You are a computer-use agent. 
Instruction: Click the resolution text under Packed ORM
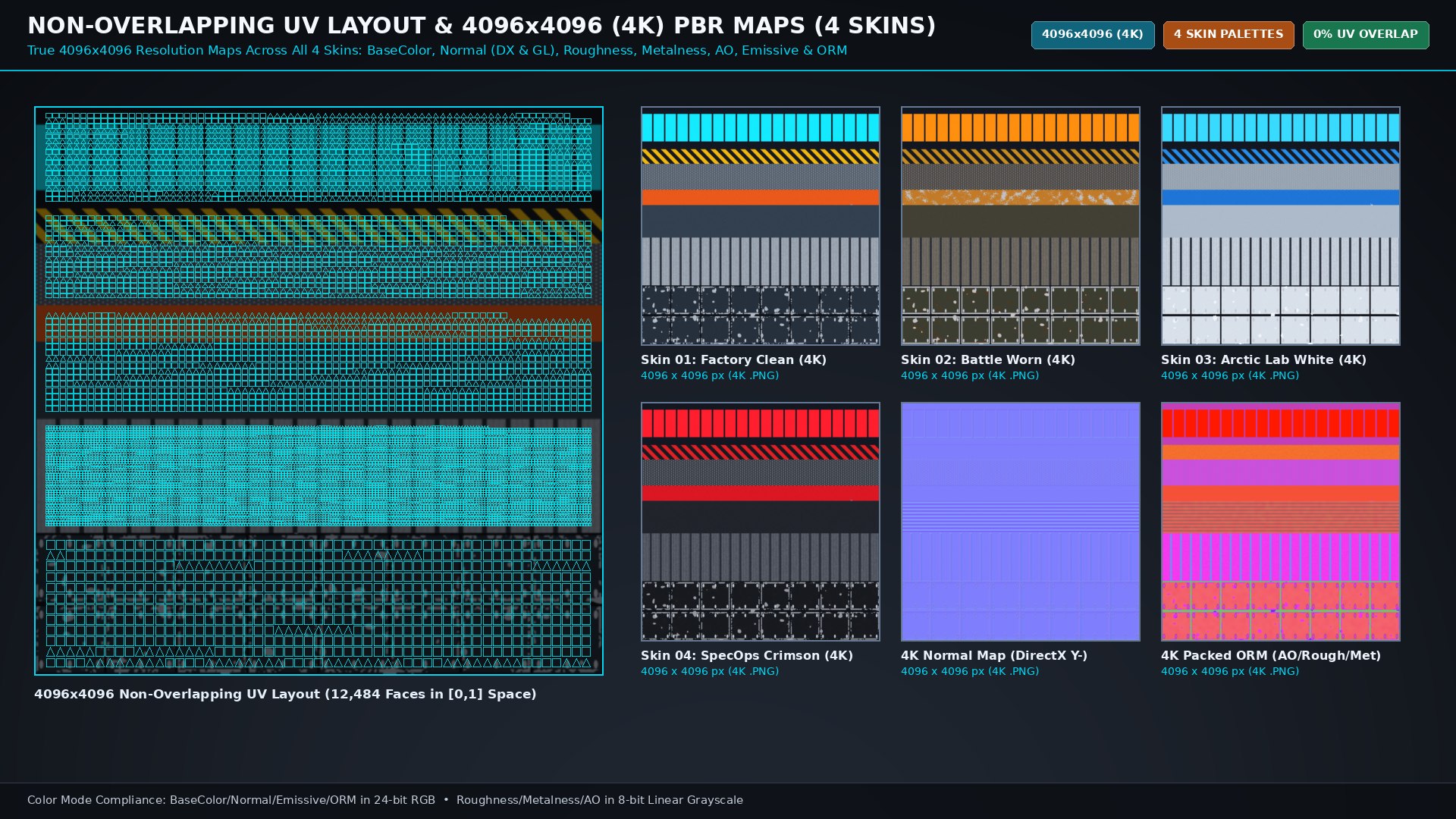1230,672
